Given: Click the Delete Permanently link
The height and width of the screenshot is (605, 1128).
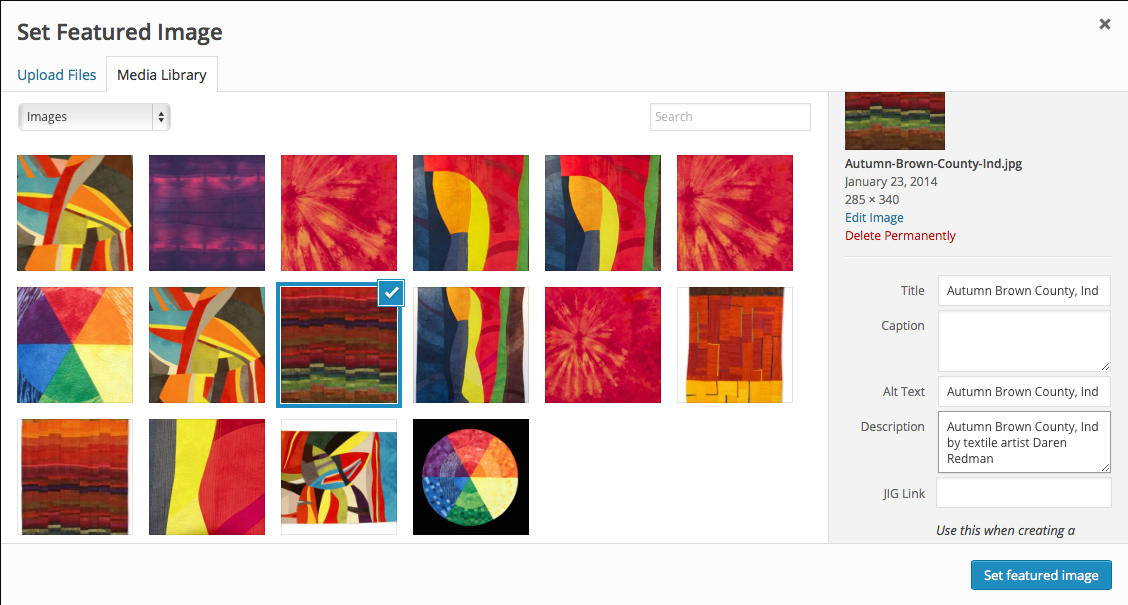Looking at the screenshot, I should [900, 235].
